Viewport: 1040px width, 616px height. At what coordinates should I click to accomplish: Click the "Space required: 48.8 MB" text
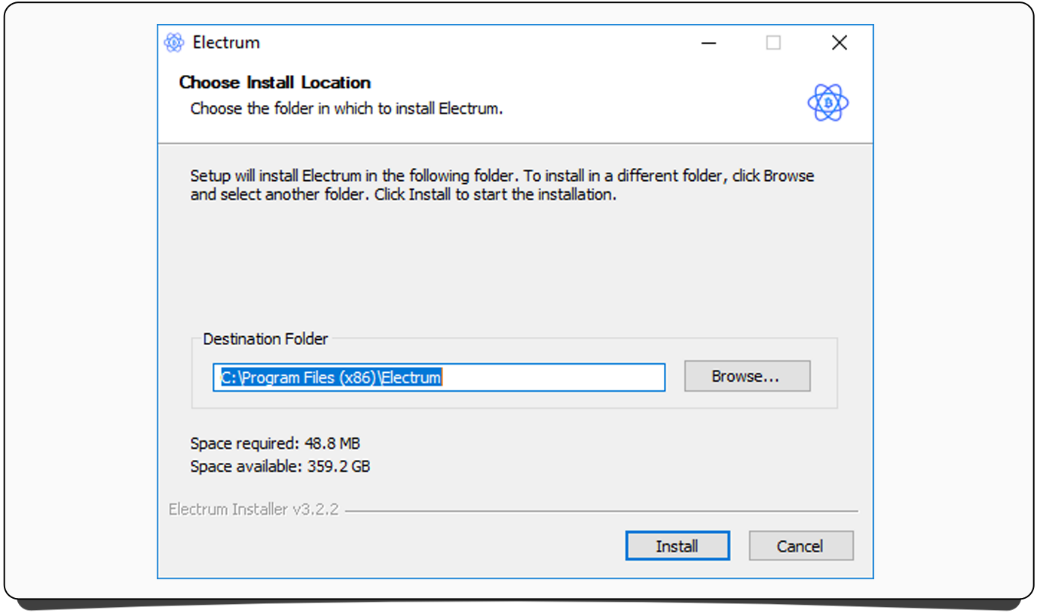point(275,443)
